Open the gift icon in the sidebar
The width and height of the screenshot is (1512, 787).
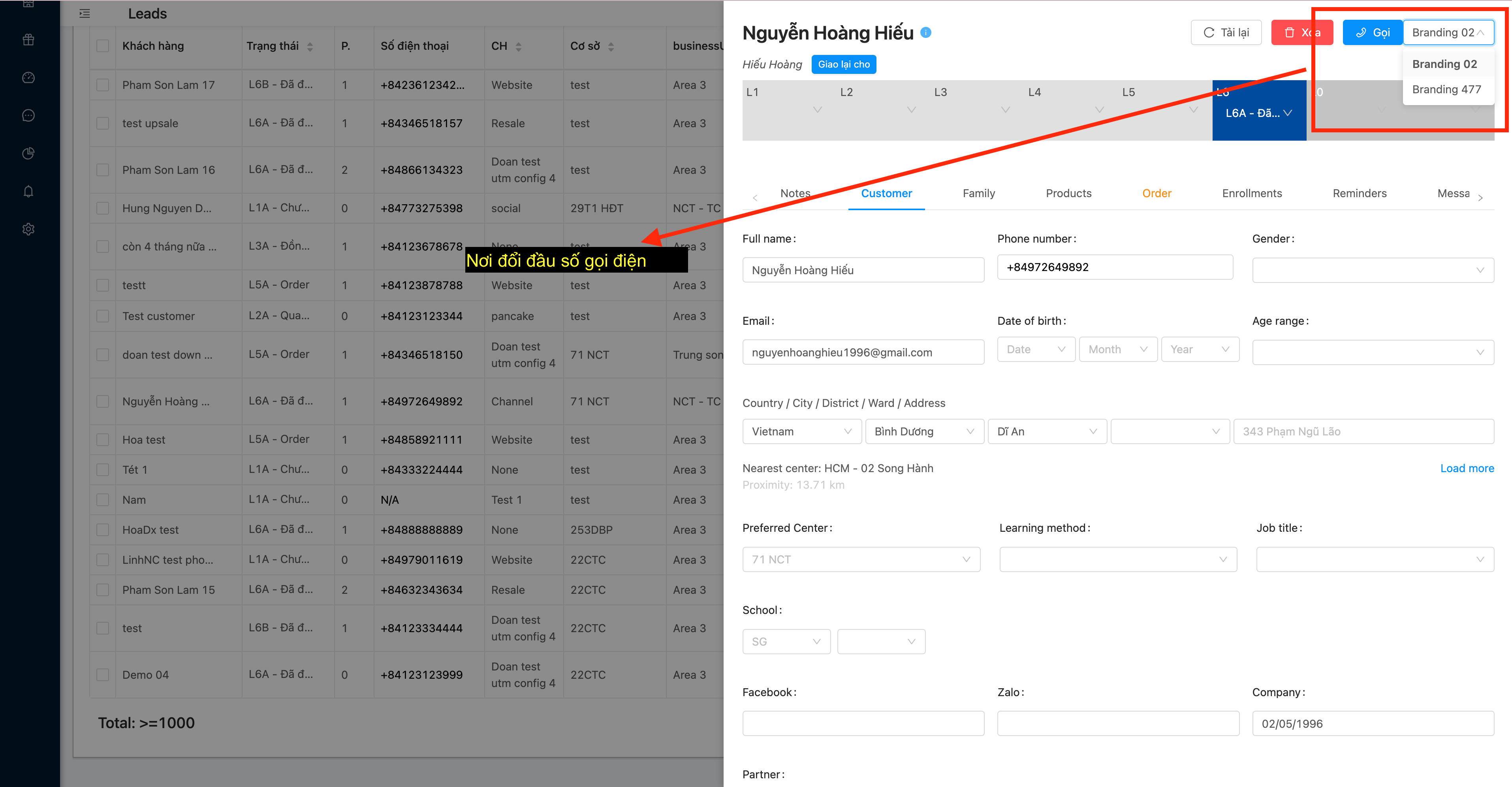[28, 40]
